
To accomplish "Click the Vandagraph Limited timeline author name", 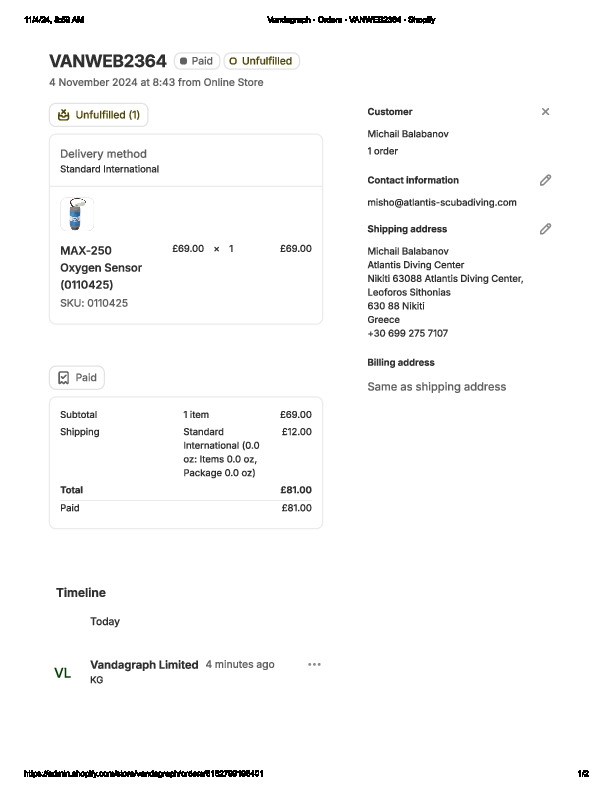I will (144, 664).
